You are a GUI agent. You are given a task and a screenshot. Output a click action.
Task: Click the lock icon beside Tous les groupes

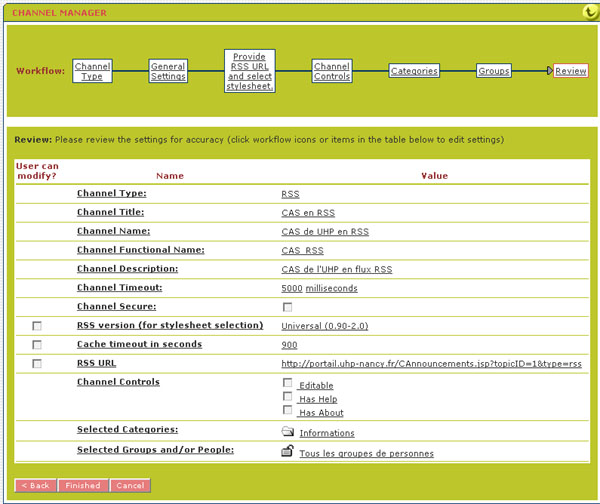288,452
